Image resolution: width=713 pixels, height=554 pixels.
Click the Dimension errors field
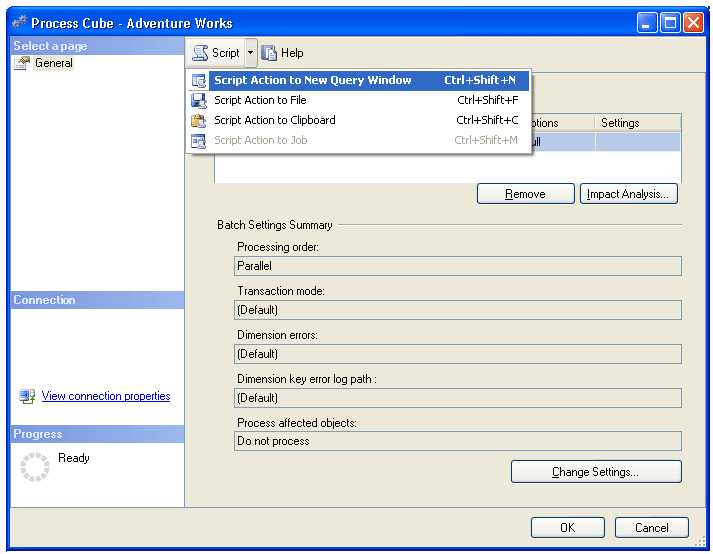[x=458, y=354]
